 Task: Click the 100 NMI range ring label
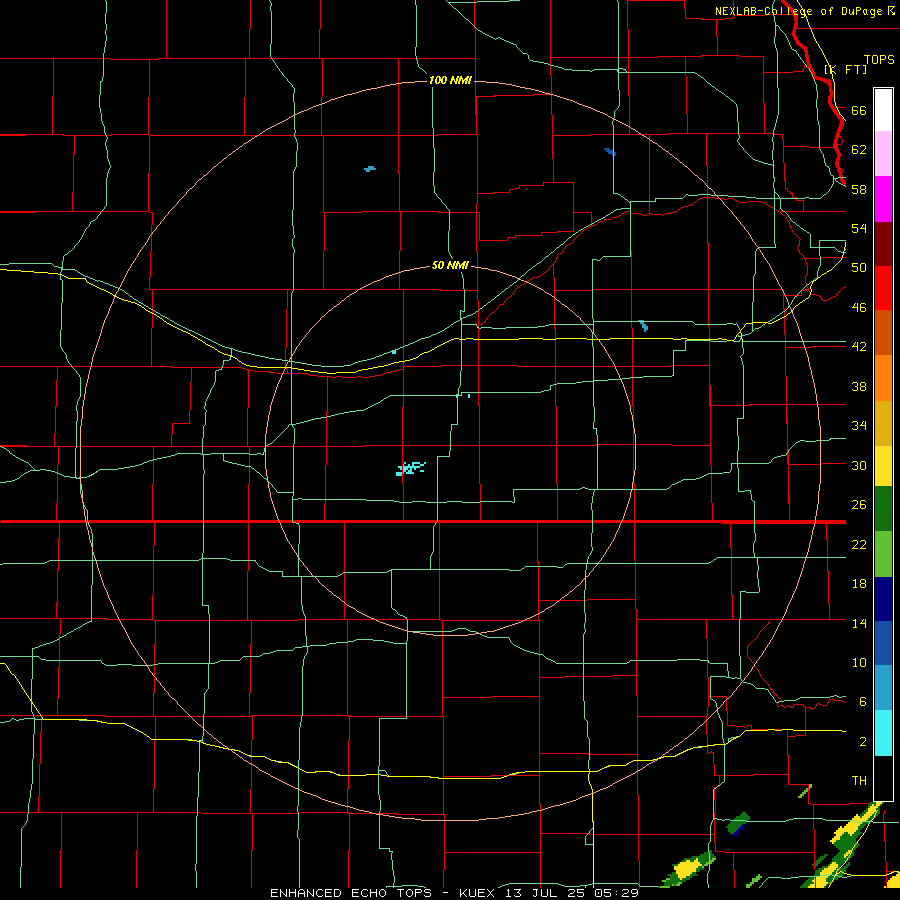click(450, 80)
